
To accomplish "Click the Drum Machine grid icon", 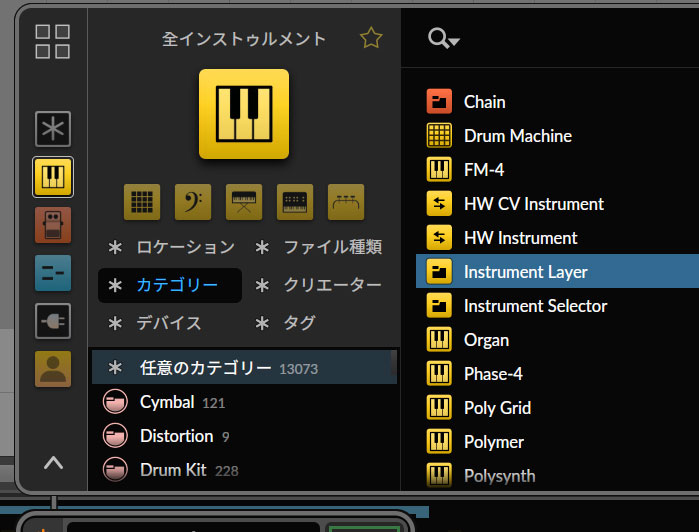I will [439, 136].
